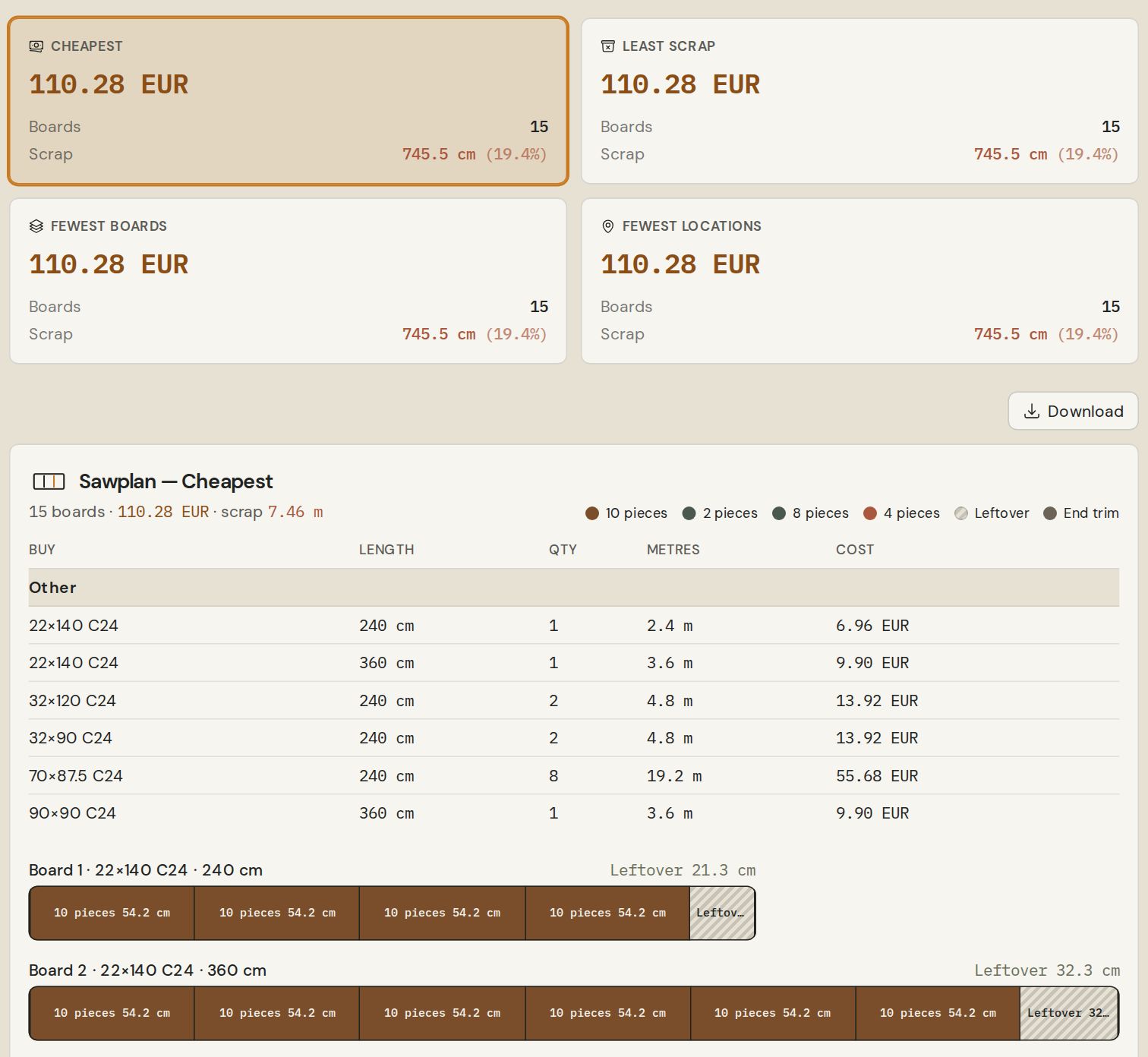Click the Board 1 · 22×140 C24 · 240 cm title
This screenshot has height=1057, width=1148.
click(x=146, y=870)
